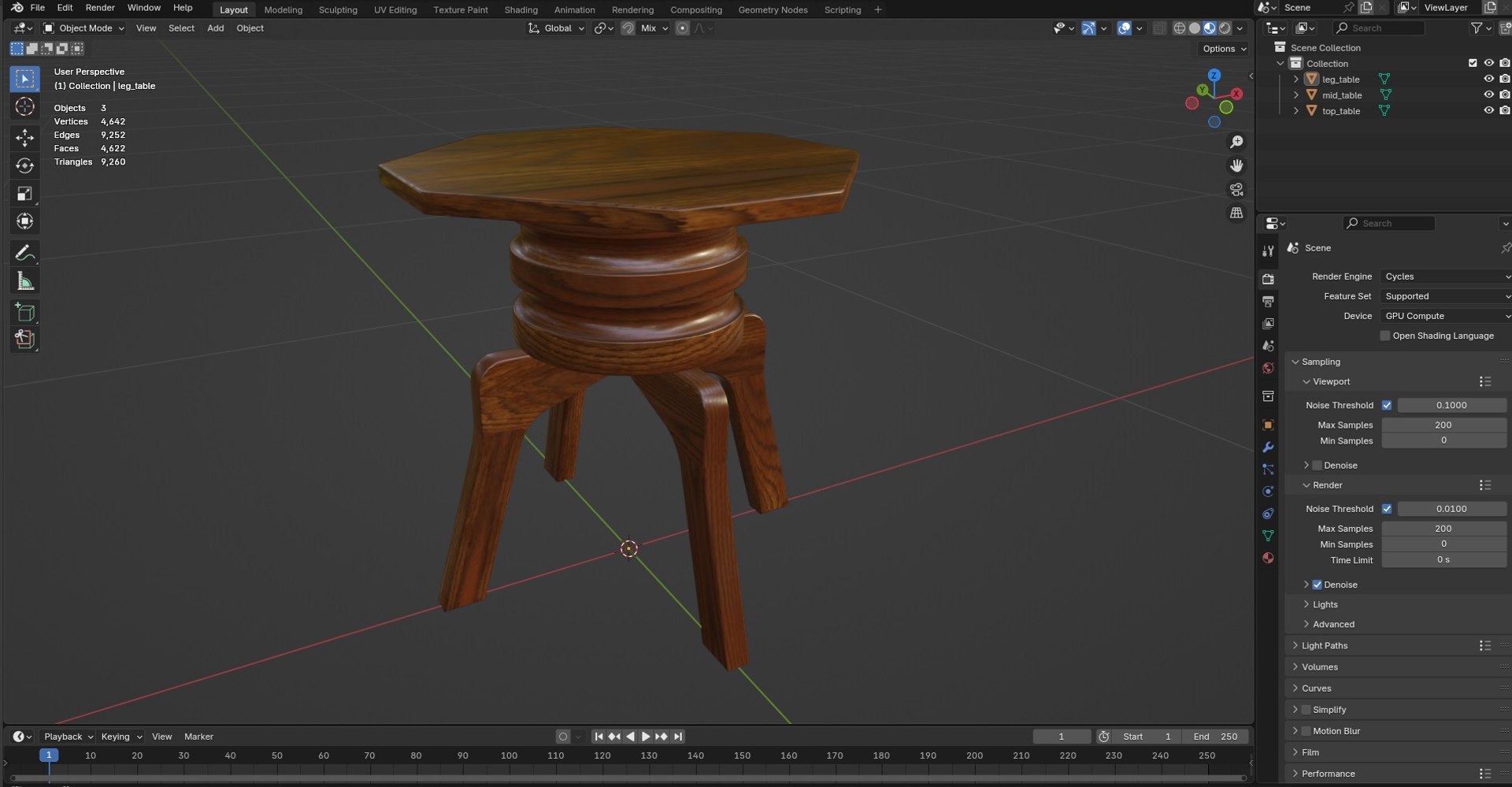Open the Material properties tab icon
The height and width of the screenshot is (787, 1512).
point(1268,558)
